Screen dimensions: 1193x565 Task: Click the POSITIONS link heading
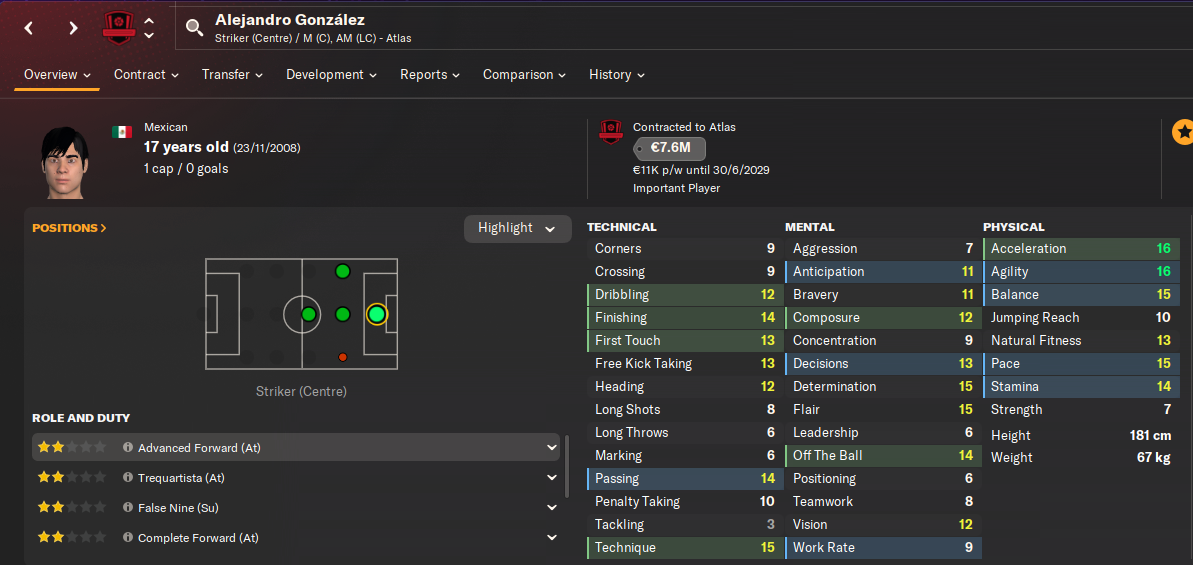point(69,228)
